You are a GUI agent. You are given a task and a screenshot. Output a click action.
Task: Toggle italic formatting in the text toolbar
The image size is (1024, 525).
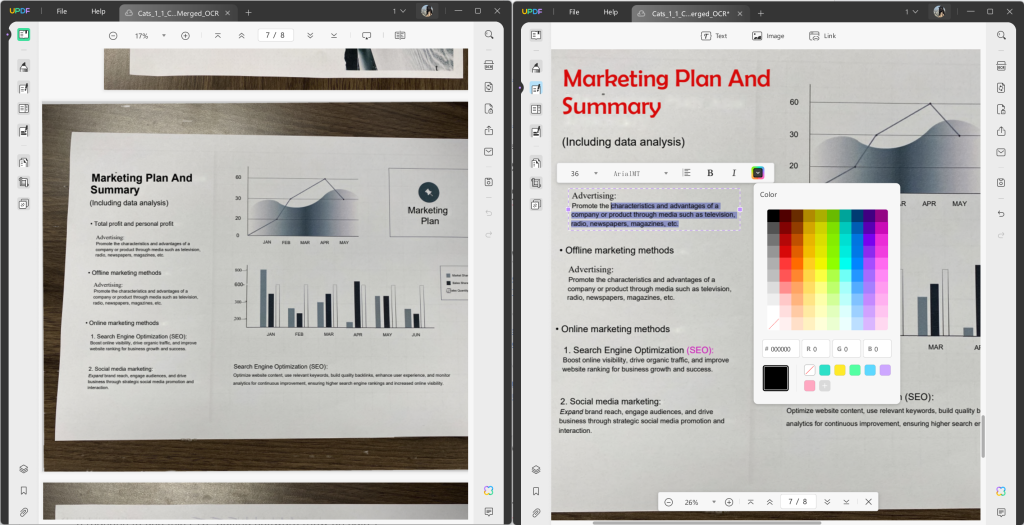(x=733, y=173)
